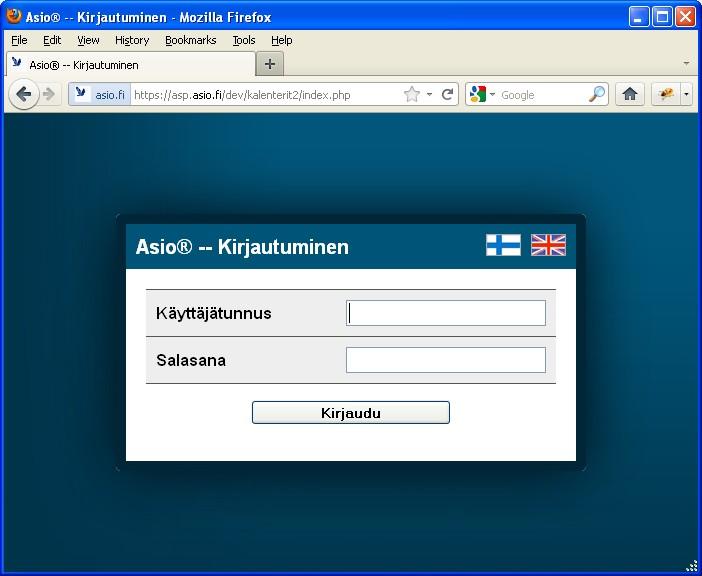Click the Käyttäjätunnus label
This screenshot has height=576, width=702.
214,313
